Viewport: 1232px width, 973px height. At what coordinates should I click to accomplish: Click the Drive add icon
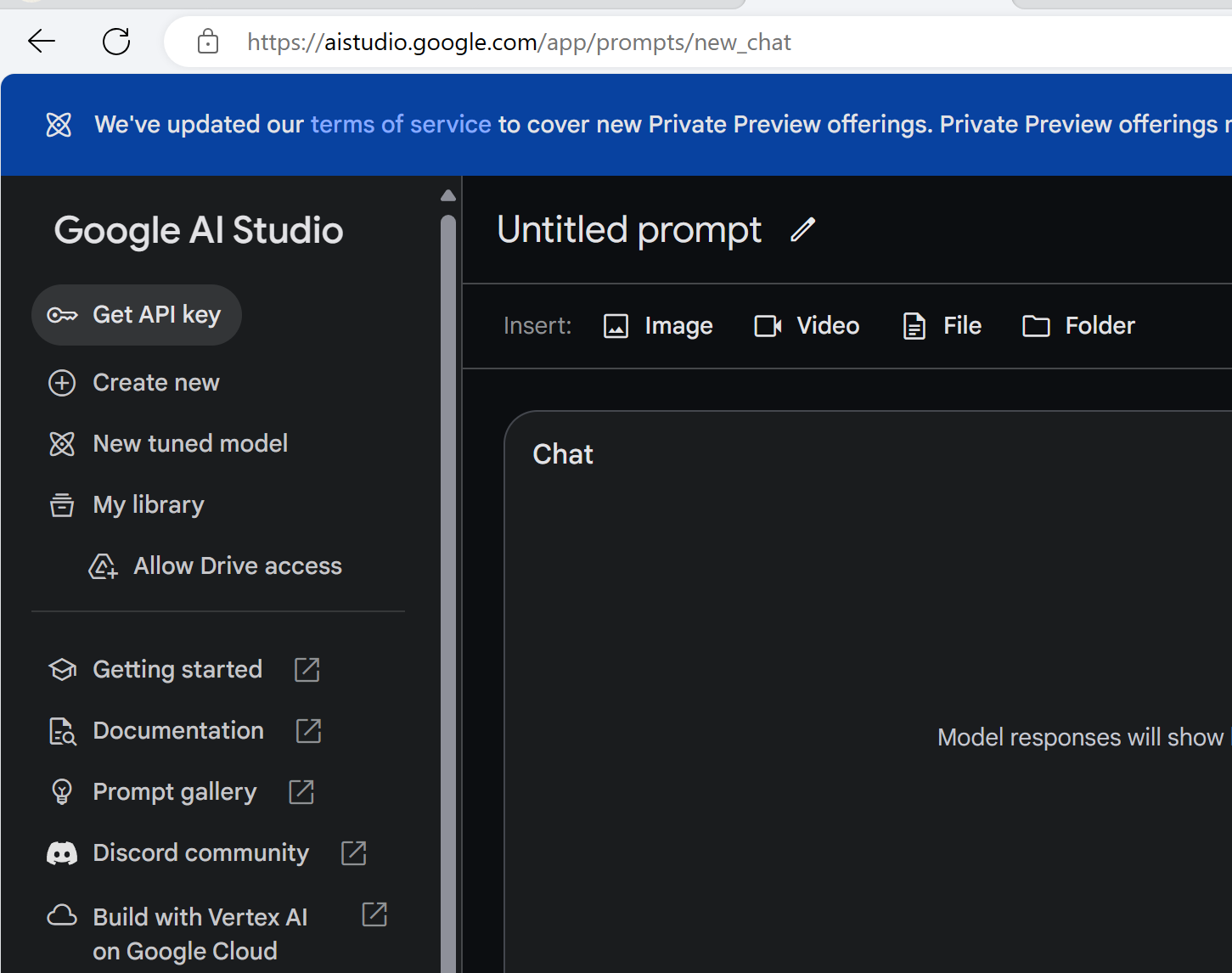click(103, 566)
